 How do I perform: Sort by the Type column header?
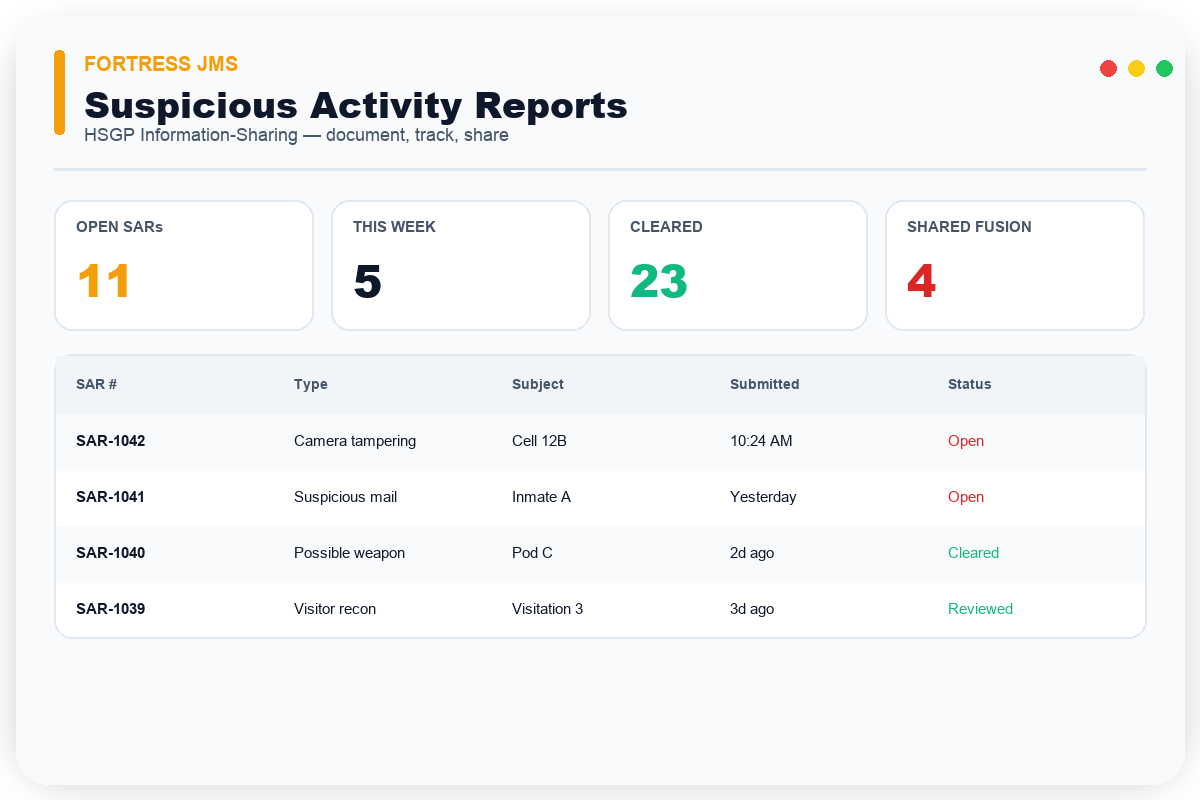coord(311,384)
